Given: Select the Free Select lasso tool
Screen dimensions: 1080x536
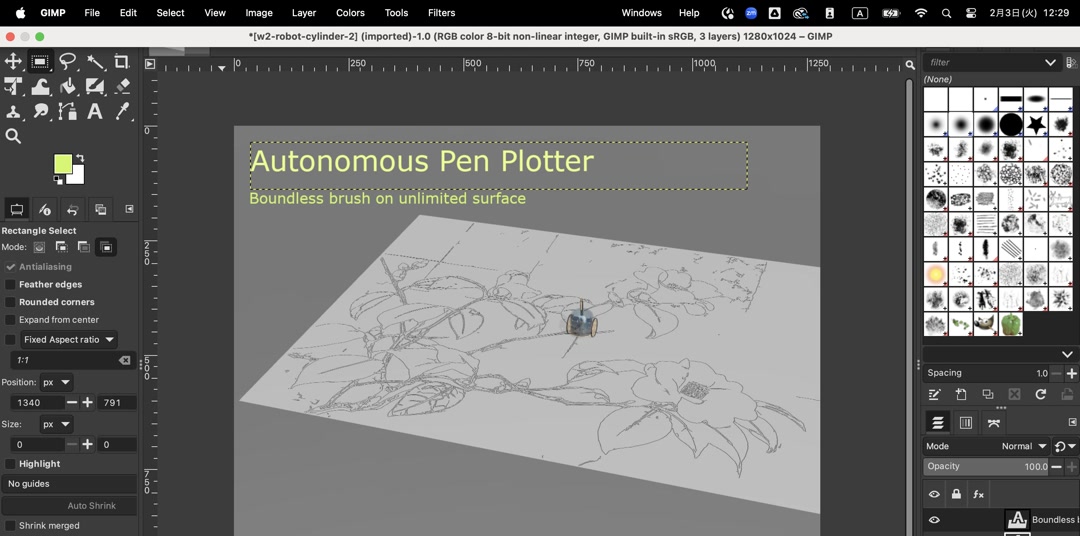Looking at the screenshot, I should (68, 61).
